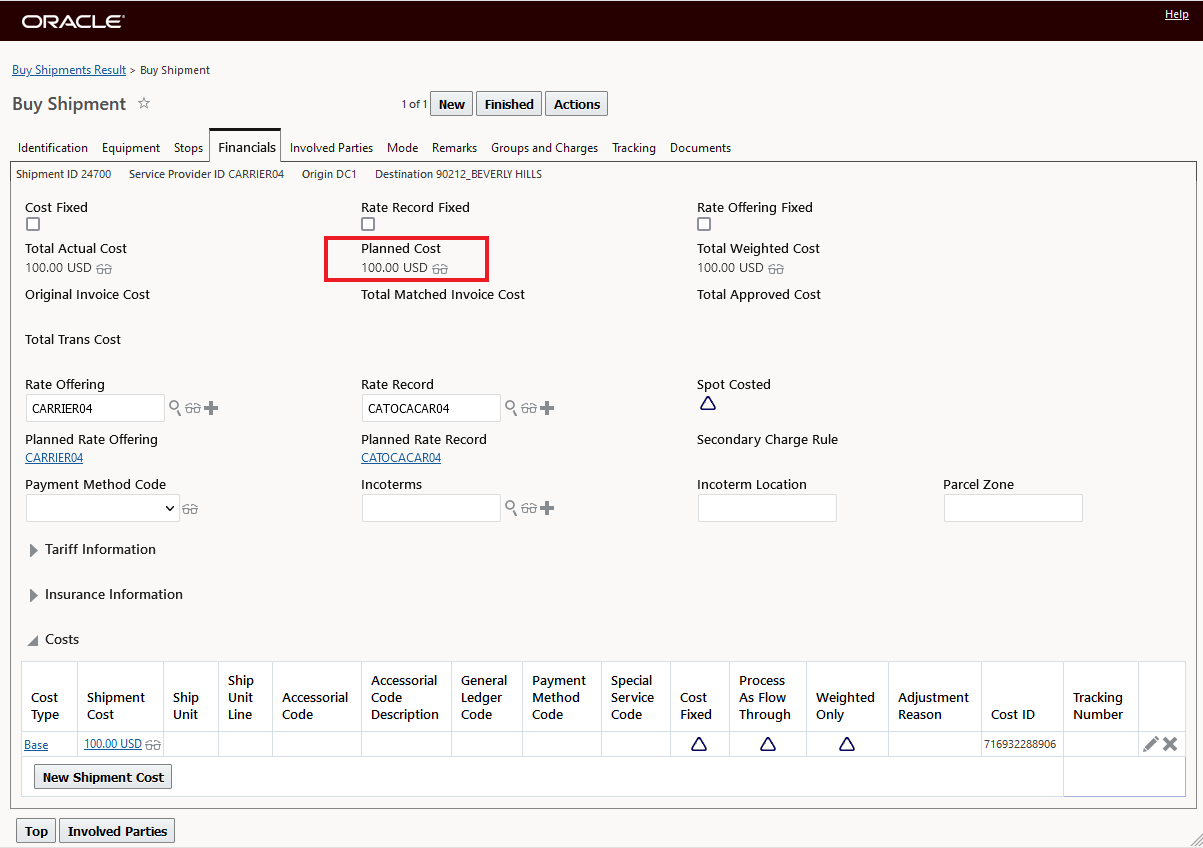Open the Help link
This screenshot has width=1203, height=848.
1177,14
